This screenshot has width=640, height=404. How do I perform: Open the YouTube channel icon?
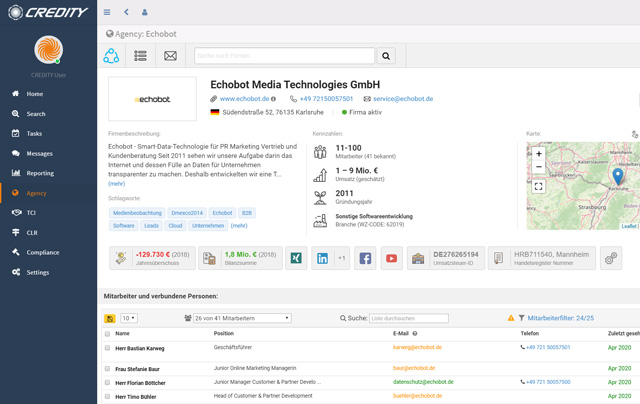(x=391, y=258)
